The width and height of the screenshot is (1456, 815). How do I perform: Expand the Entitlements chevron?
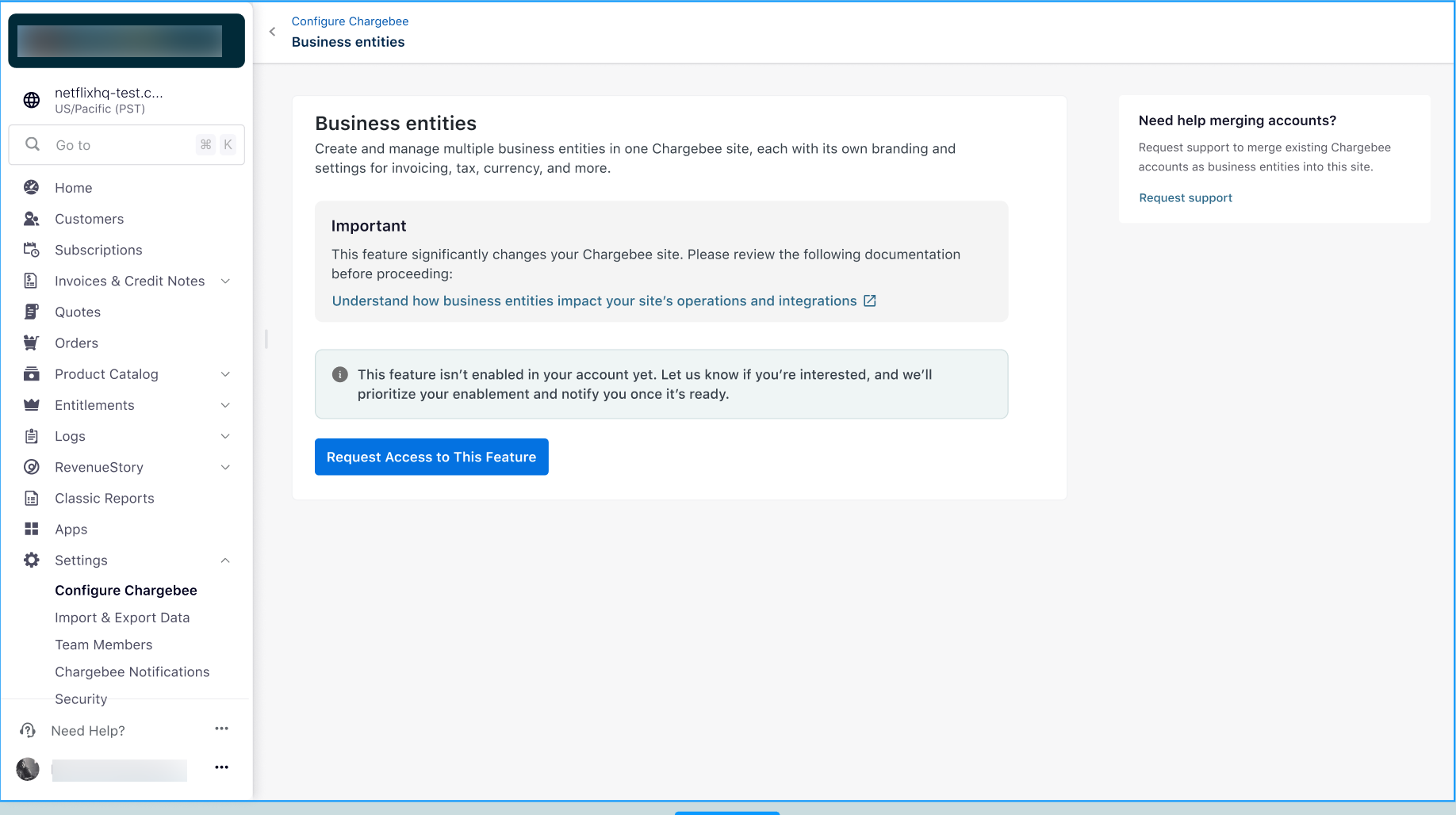pyautogui.click(x=225, y=405)
